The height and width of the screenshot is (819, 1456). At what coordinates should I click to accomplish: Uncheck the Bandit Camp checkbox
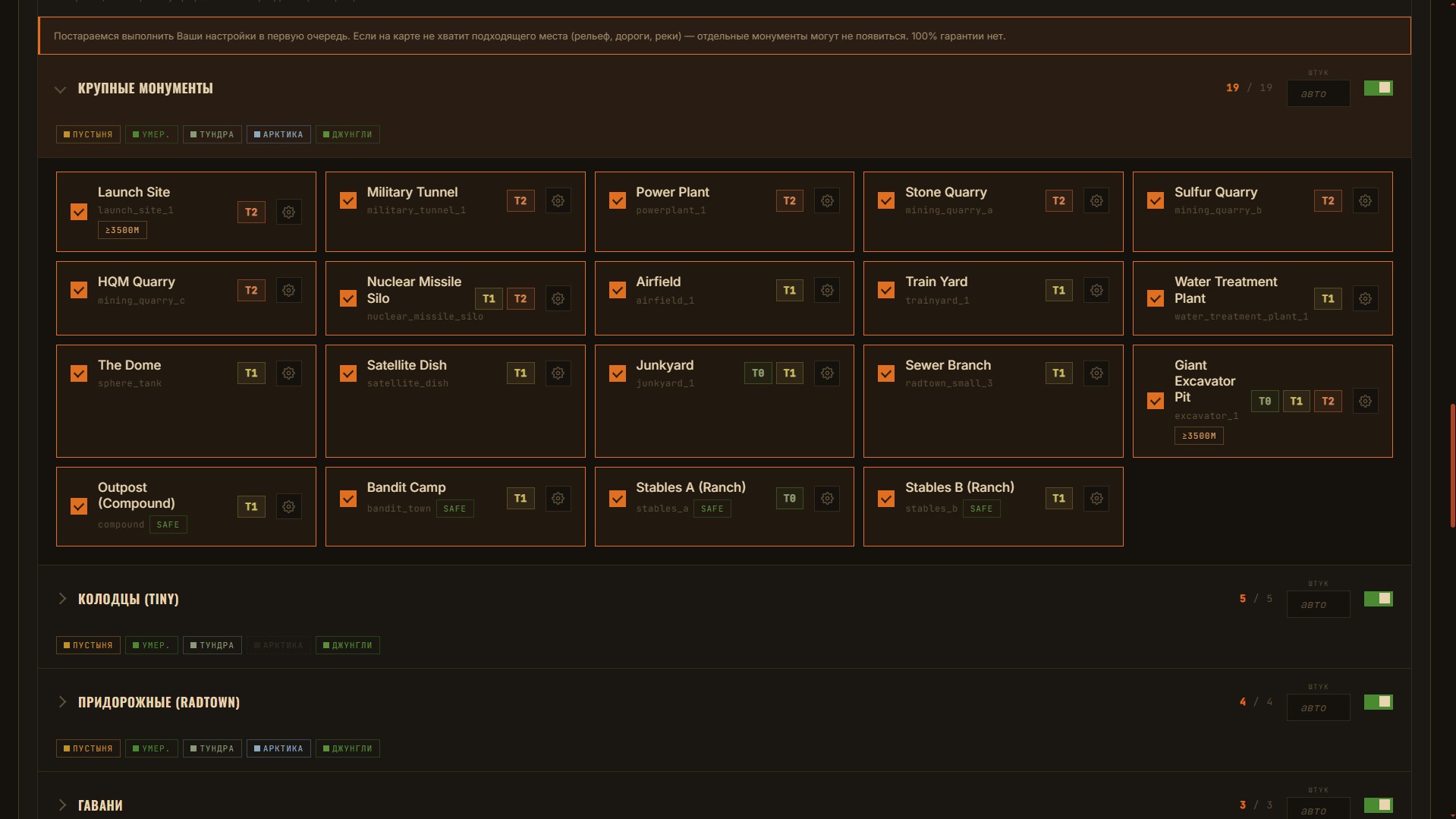click(348, 499)
